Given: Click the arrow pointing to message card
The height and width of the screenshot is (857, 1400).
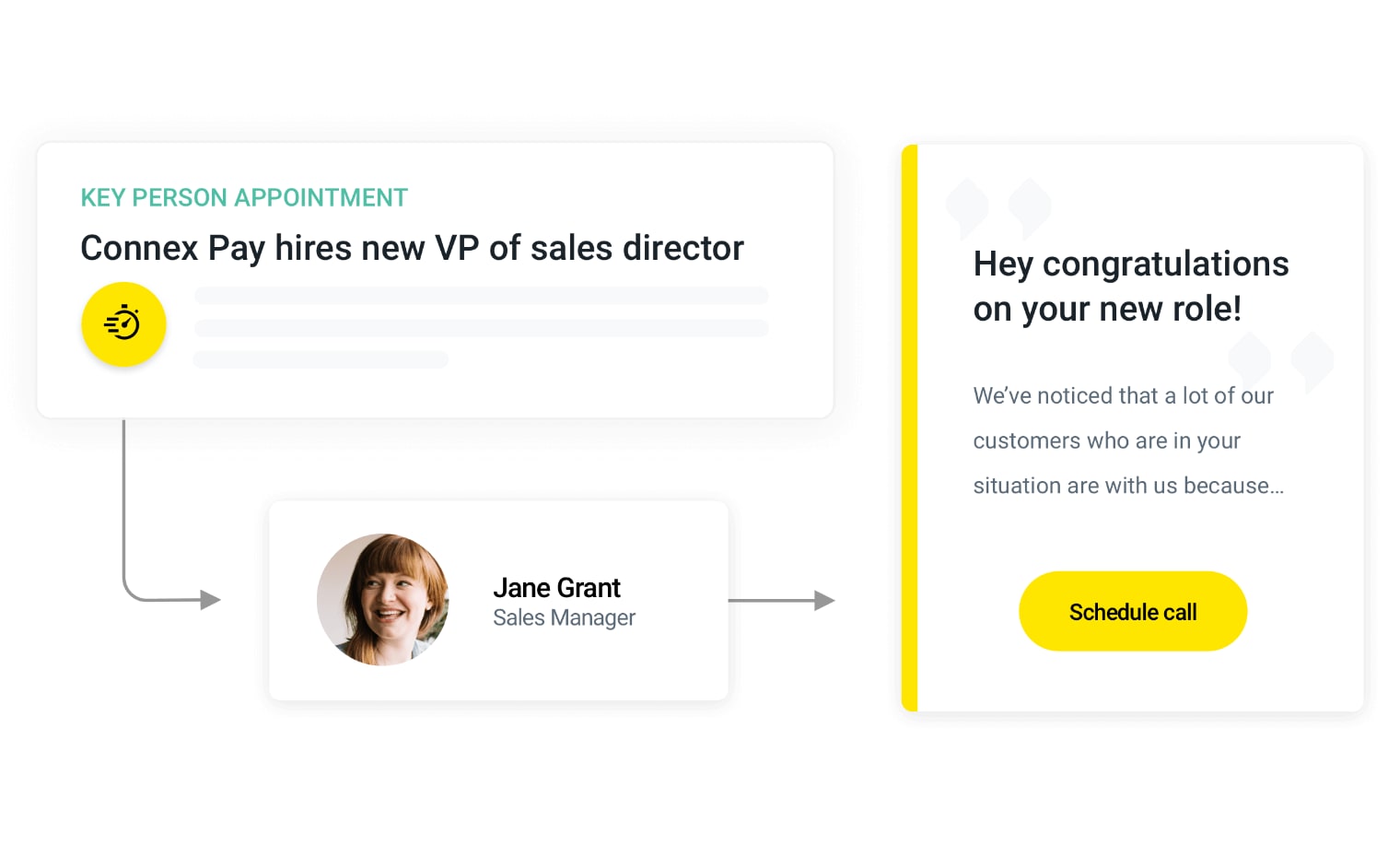Looking at the screenshot, I should tap(781, 601).
